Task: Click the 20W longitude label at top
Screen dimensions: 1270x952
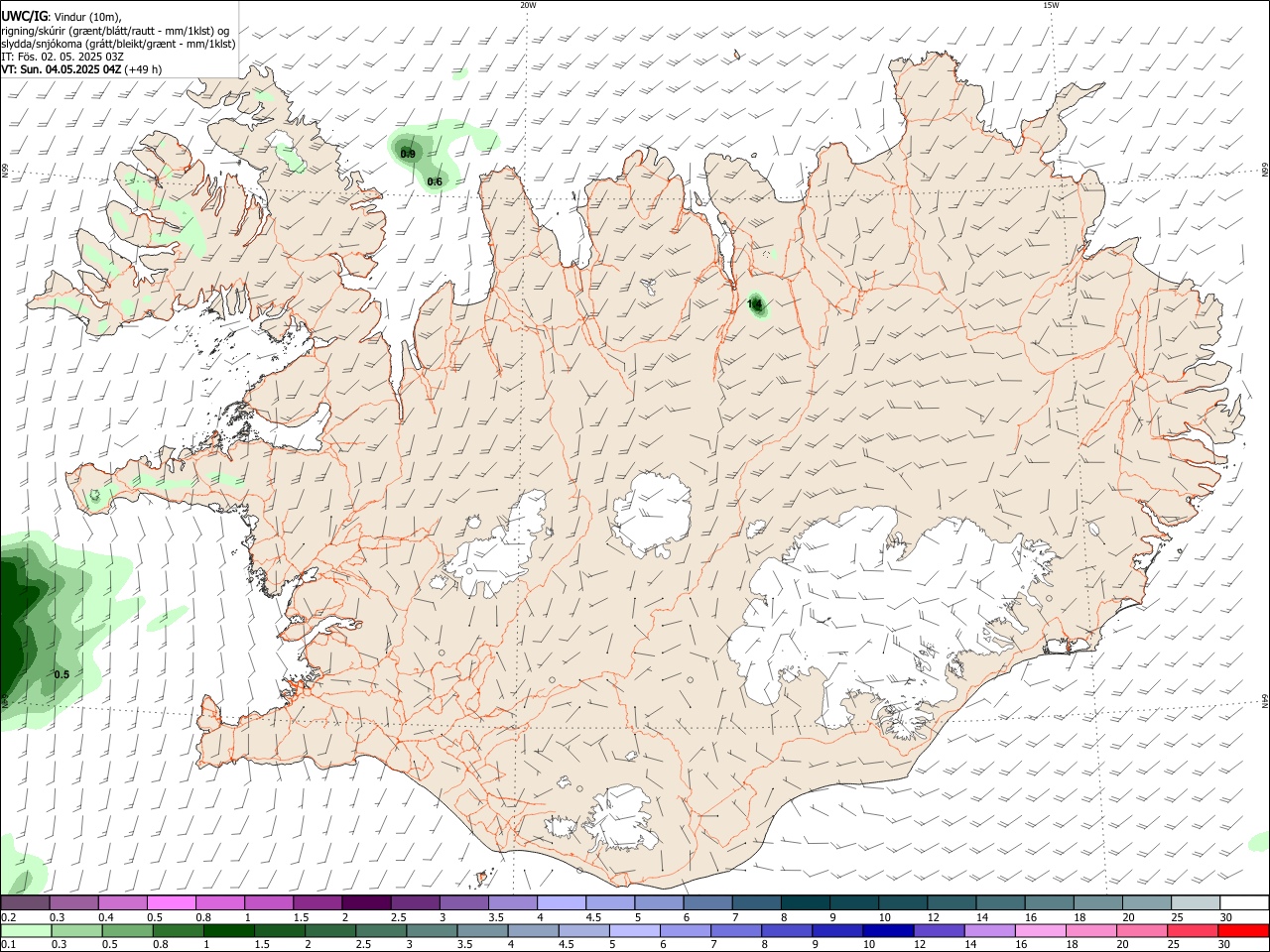Action: pyautogui.click(x=528, y=5)
